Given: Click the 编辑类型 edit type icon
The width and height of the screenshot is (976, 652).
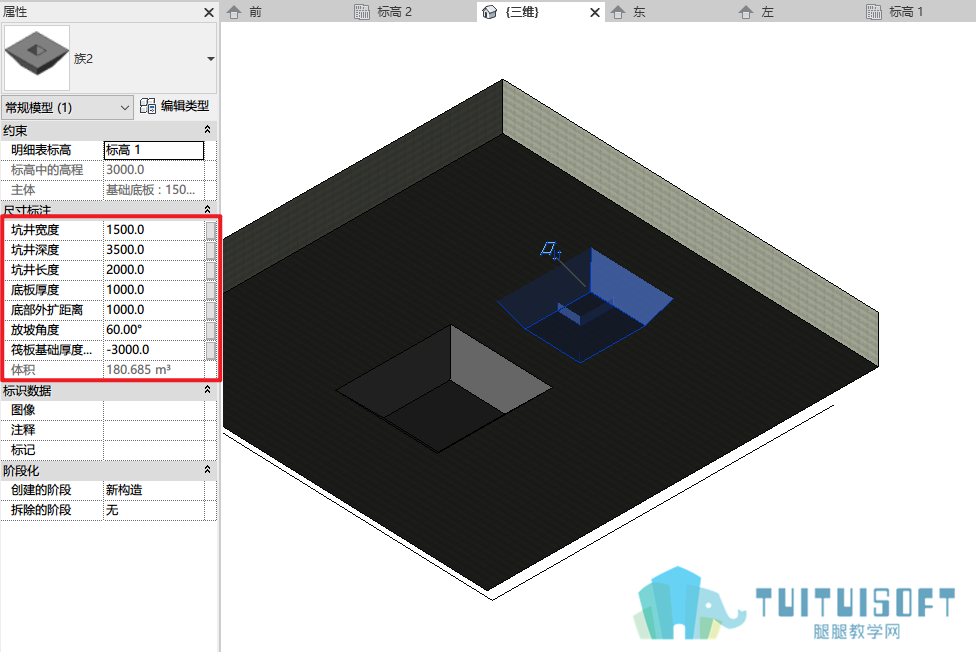Looking at the screenshot, I should tap(148, 106).
